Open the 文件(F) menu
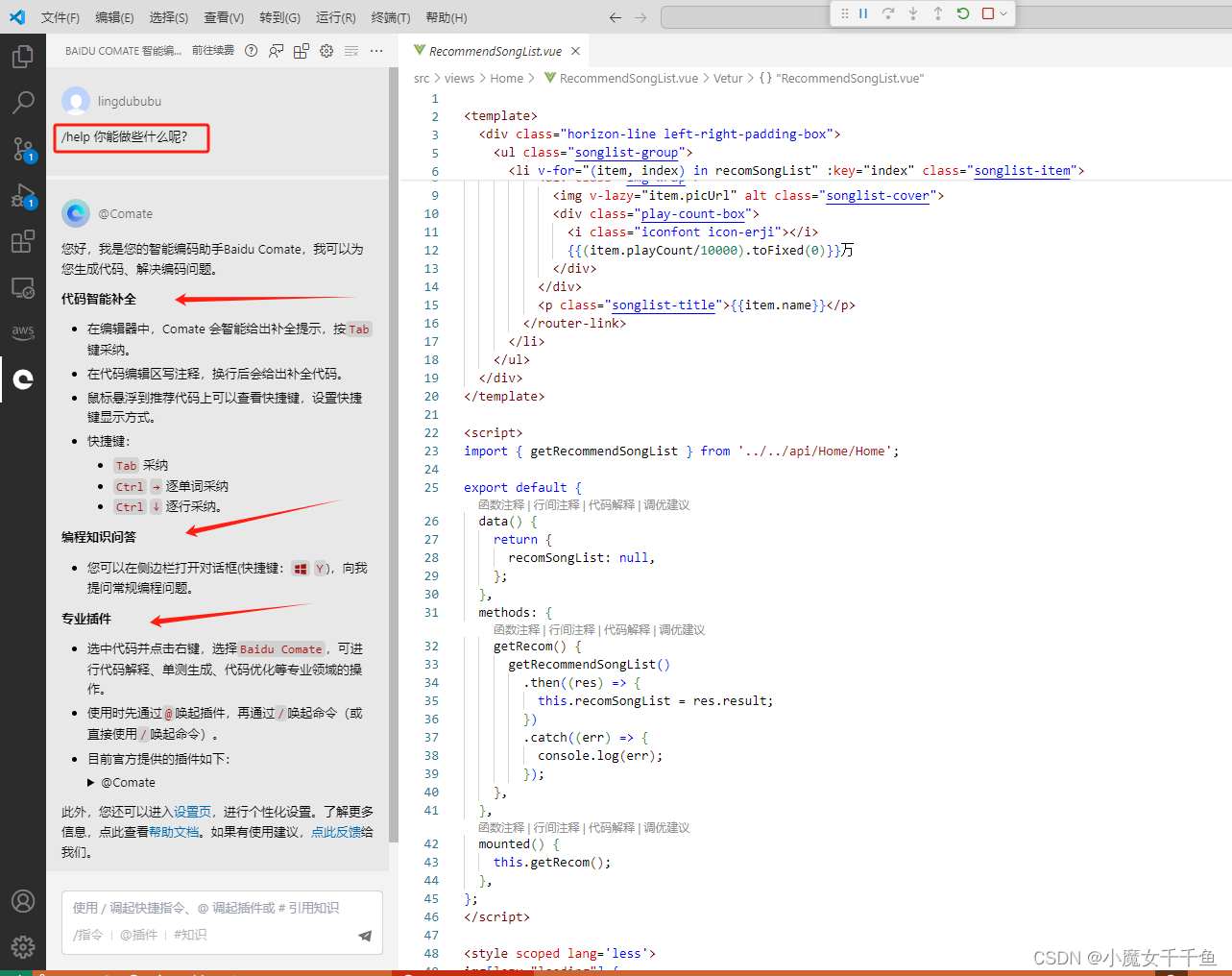 click(x=60, y=17)
